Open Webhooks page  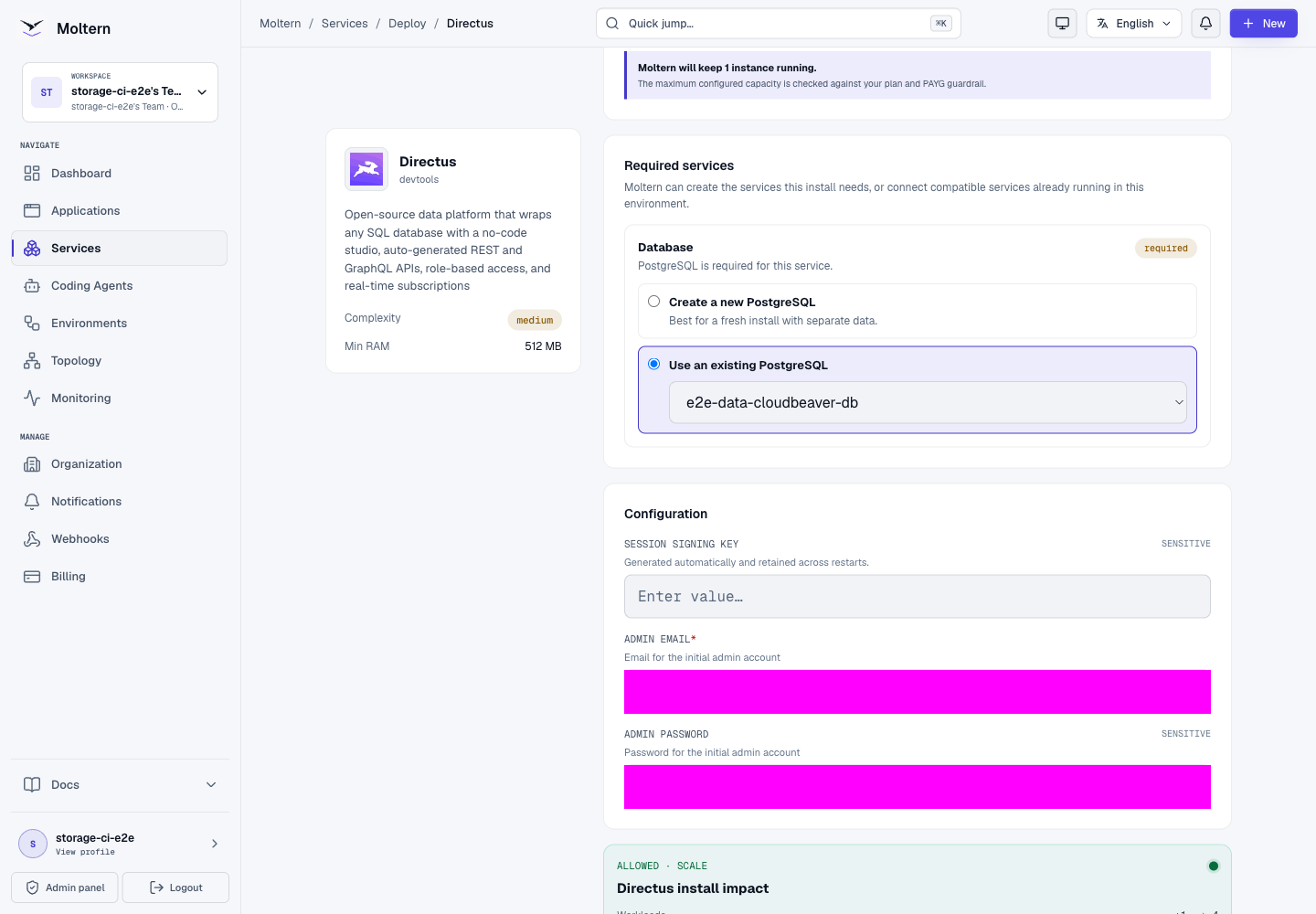point(120,539)
